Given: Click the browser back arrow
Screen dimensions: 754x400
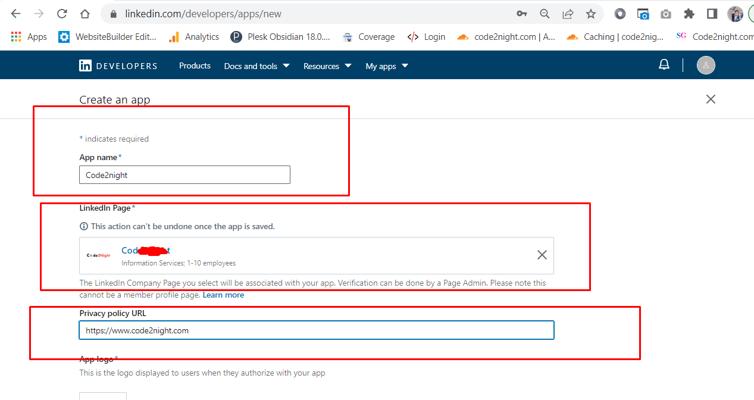Looking at the screenshot, I should tap(14, 14).
